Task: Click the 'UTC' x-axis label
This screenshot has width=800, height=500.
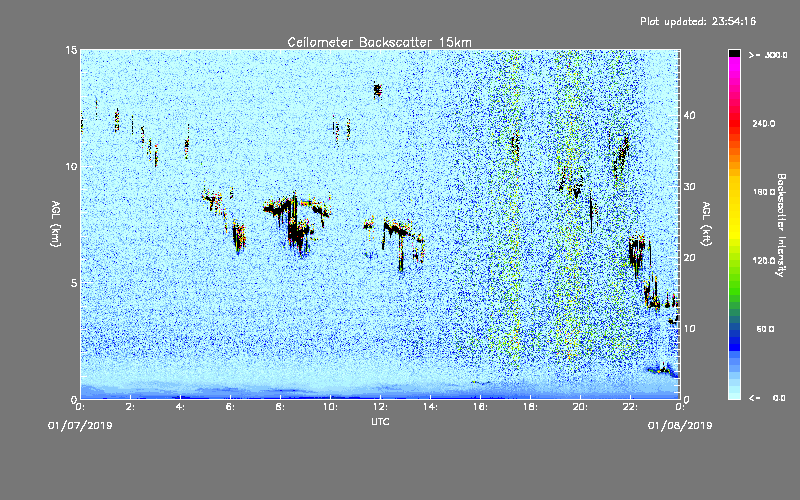Action: (x=380, y=421)
